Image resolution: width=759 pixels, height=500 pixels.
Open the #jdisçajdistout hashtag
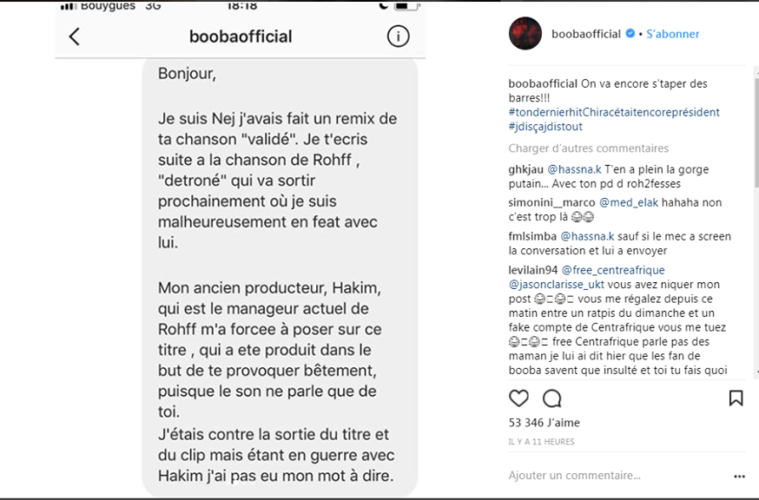pos(546,127)
